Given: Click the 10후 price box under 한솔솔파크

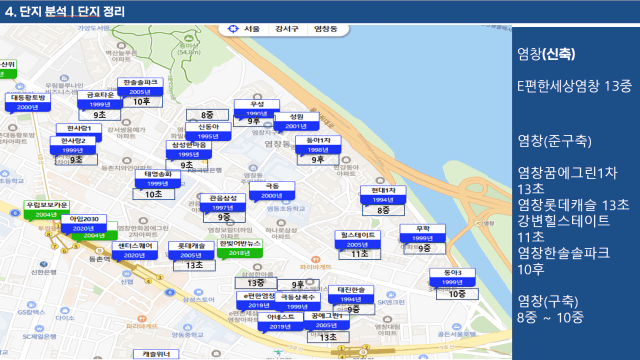Looking at the screenshot, I should [142, 102].
